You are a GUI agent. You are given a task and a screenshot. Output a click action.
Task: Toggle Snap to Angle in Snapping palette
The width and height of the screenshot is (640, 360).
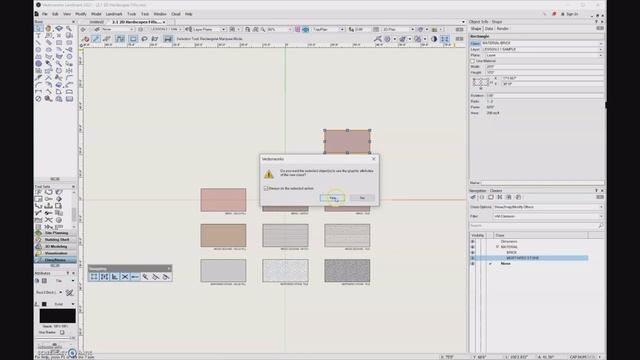(115, 277)
